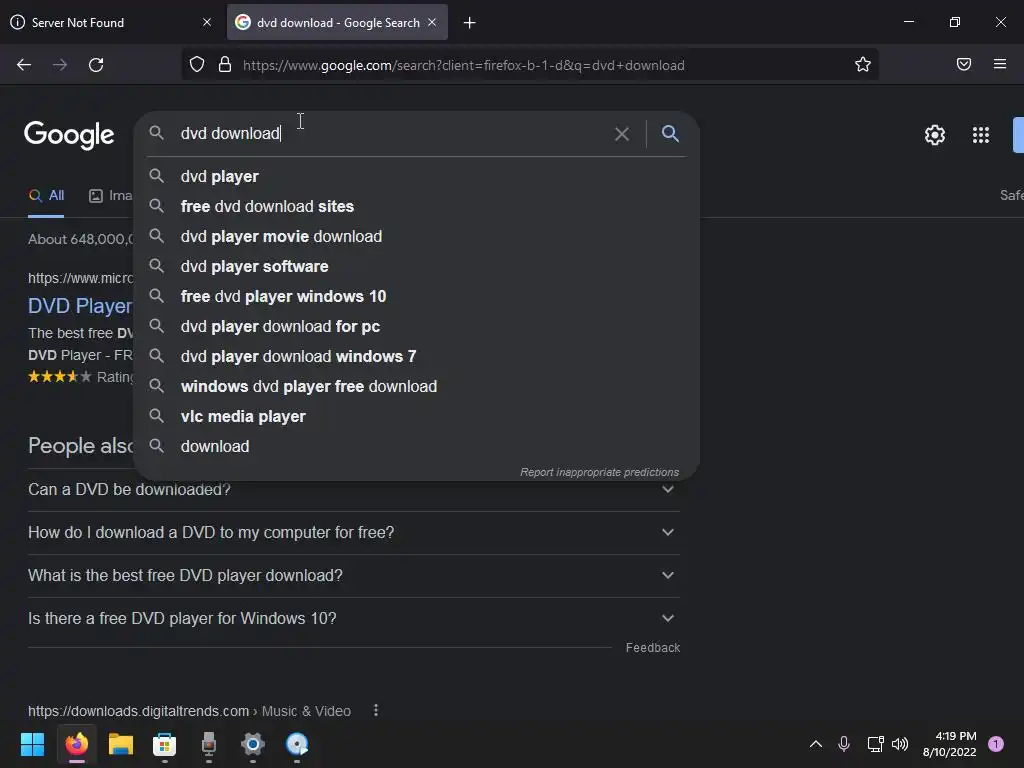Screen dimensions: 1024x768
Task: Choose the 'dvd player movie download' suggestion
Action: [417, 236]
